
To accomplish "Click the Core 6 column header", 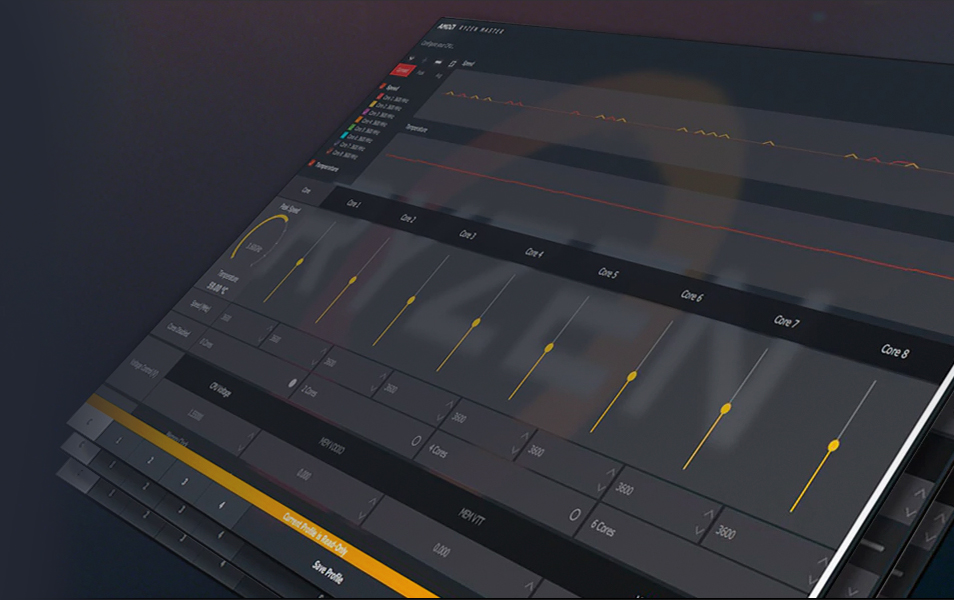I will 692,296.
